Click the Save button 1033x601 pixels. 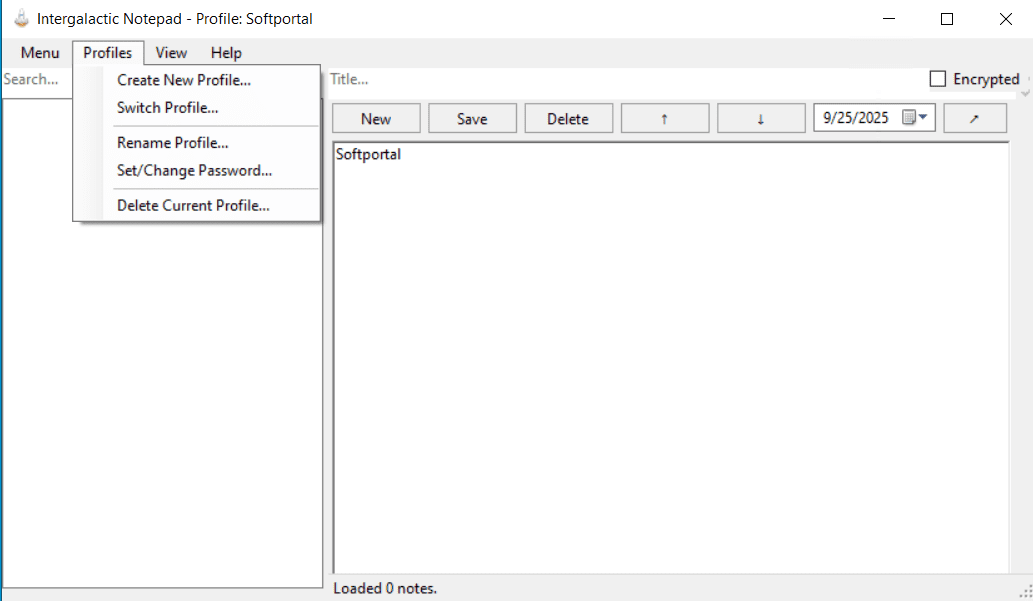(472, 119)
